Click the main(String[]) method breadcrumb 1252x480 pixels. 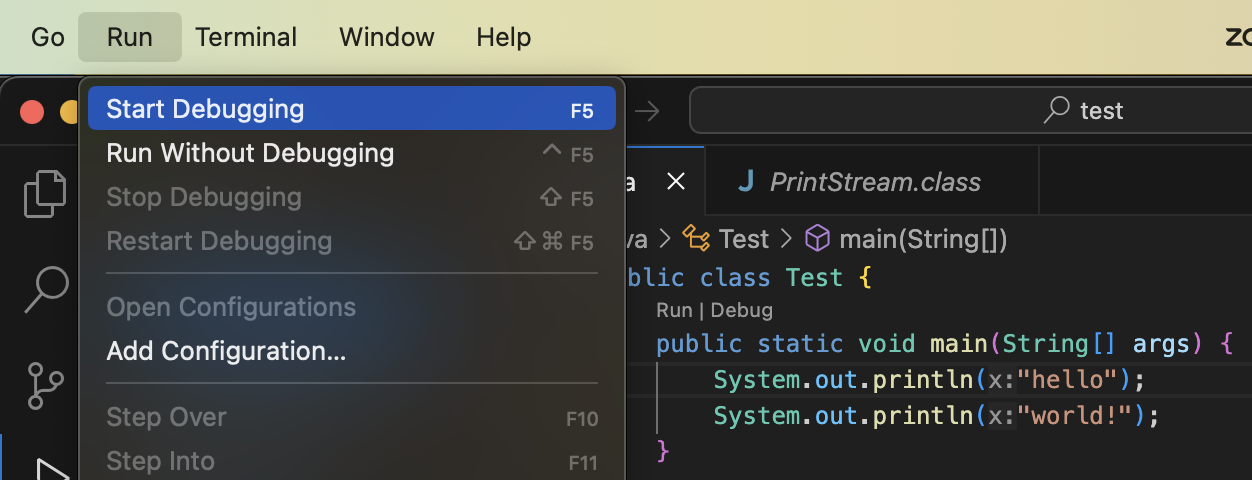[x=922, y=239]
